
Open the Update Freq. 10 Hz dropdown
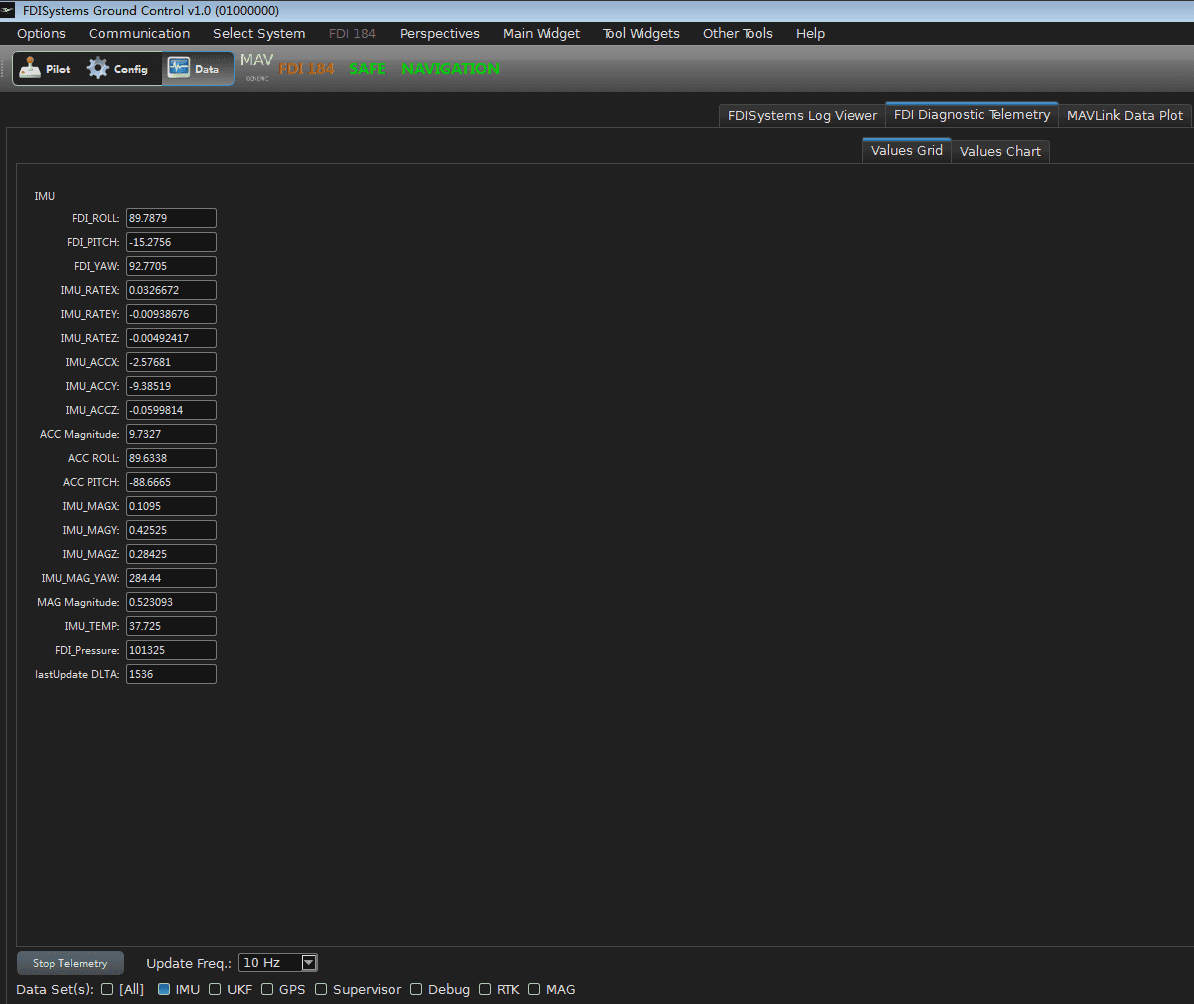pos(277,963)
